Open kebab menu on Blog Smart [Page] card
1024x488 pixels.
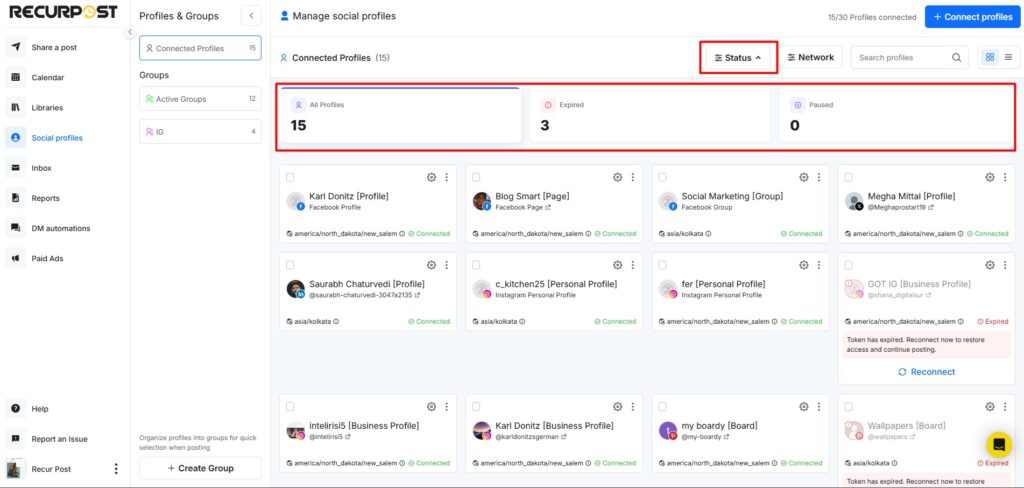click(x=633, y=177)
